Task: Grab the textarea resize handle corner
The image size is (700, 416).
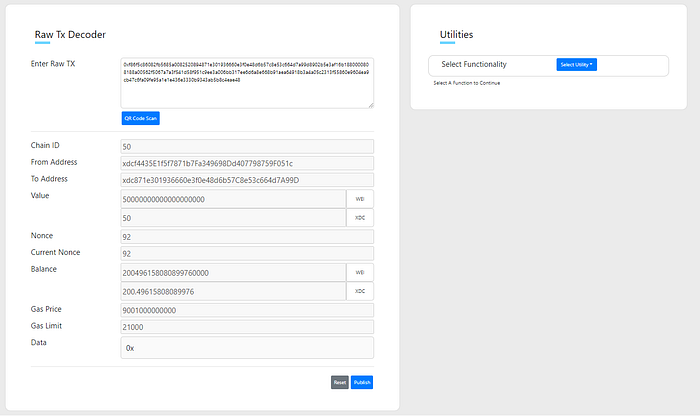Action: pyautogui.click(x=371, y=105)
